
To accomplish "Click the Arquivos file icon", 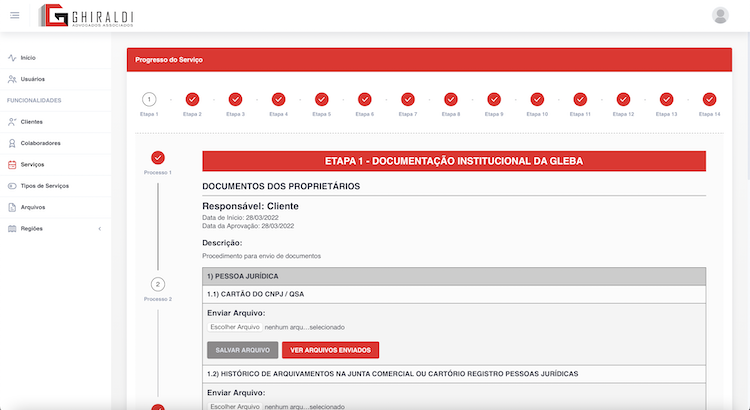I will tap(12, 208).
